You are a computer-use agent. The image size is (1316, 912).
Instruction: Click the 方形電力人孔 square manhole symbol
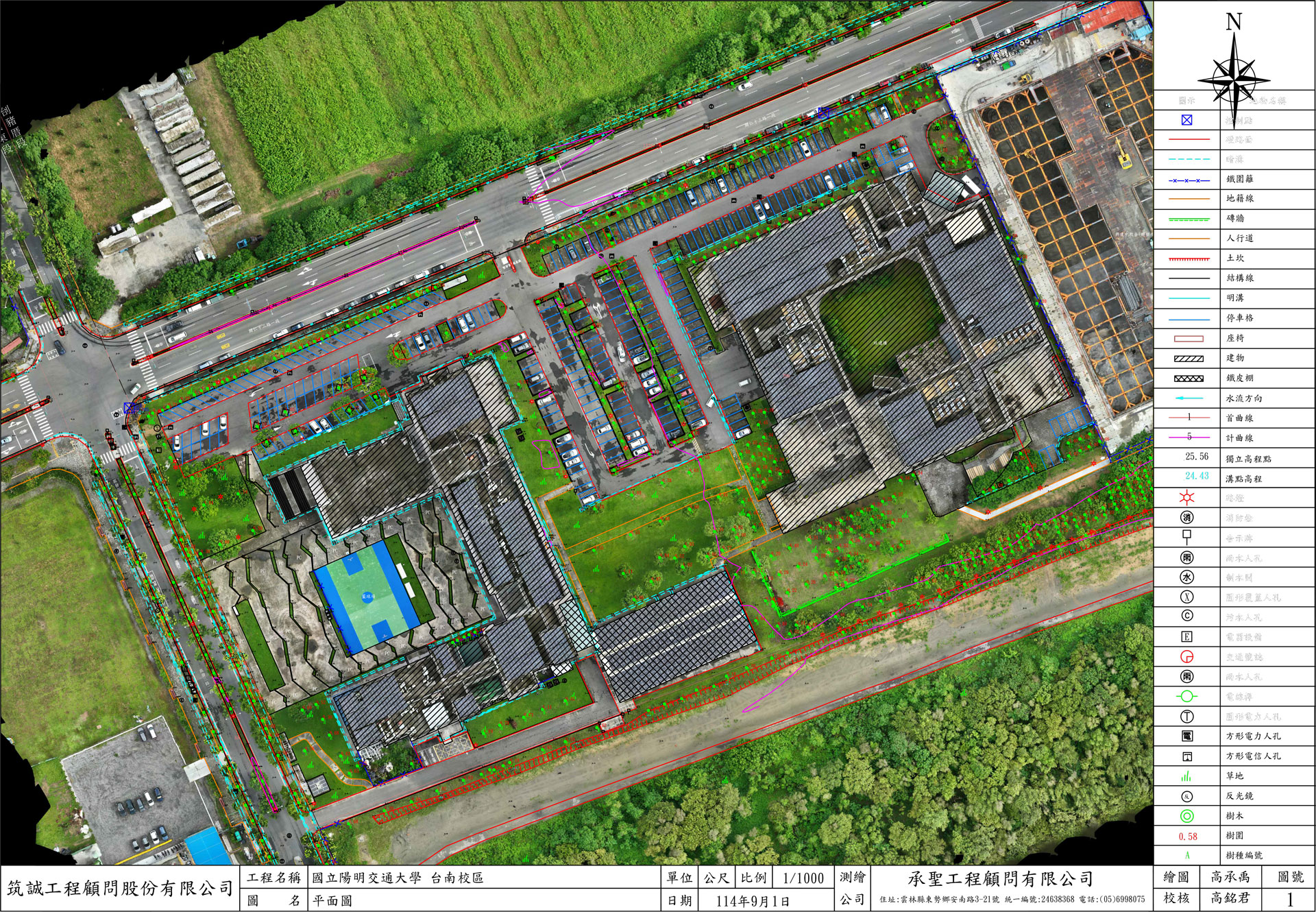pyautogui.click(x=1187, y=736)
